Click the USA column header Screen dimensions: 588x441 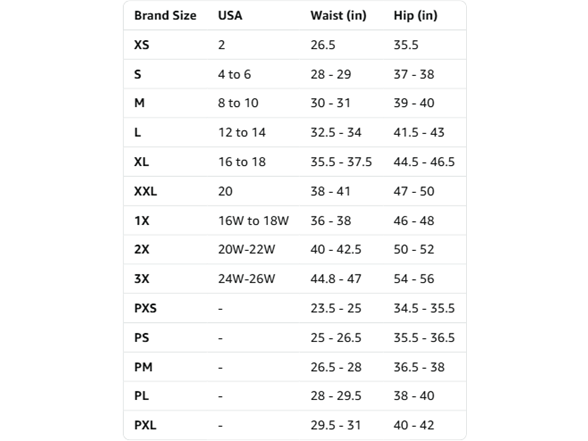[230, 15]
